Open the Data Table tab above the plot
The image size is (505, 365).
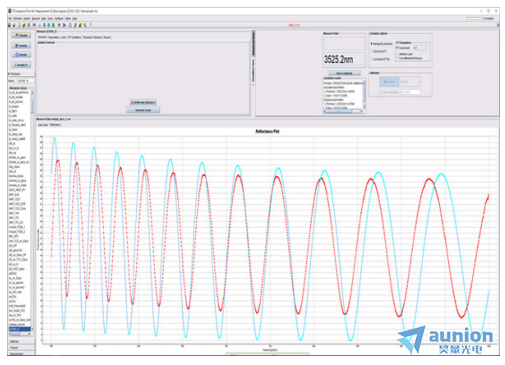pos(43,125)
